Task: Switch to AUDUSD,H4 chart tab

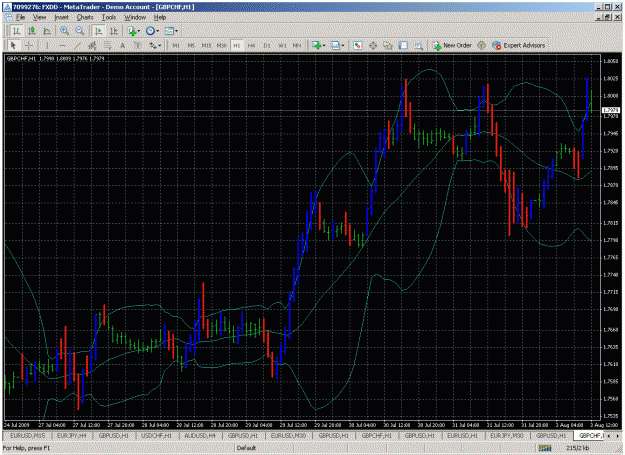Action: tap(199, 436)
